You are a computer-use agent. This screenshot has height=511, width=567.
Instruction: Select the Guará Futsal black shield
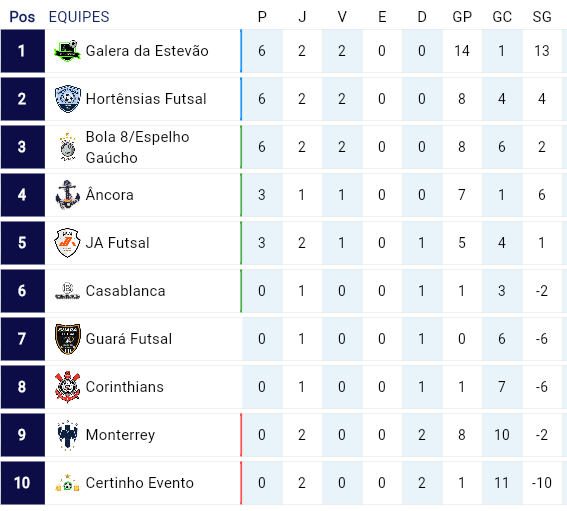(68, 339)
